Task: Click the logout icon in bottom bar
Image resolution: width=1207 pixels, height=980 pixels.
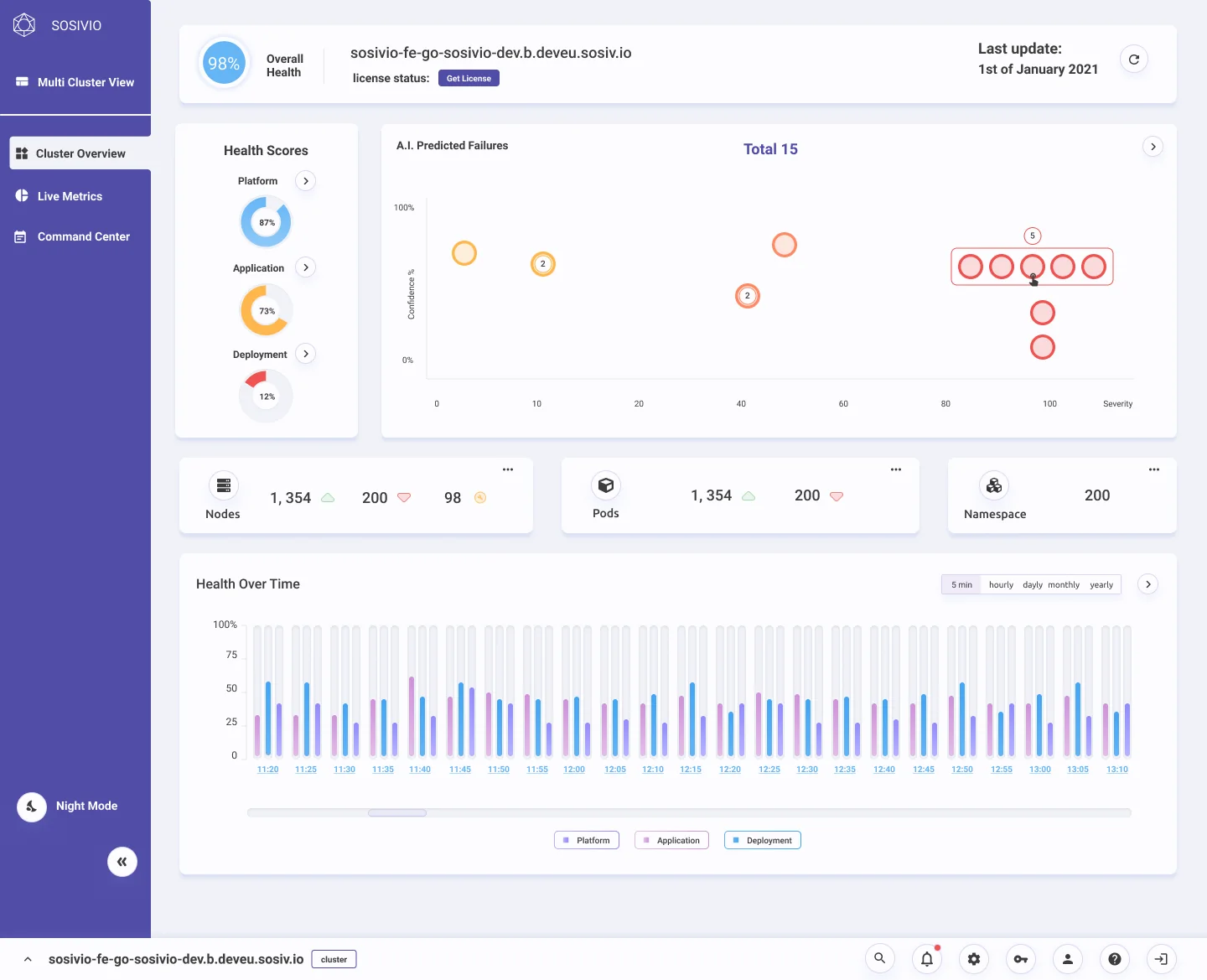Action: click(1162, 959)
